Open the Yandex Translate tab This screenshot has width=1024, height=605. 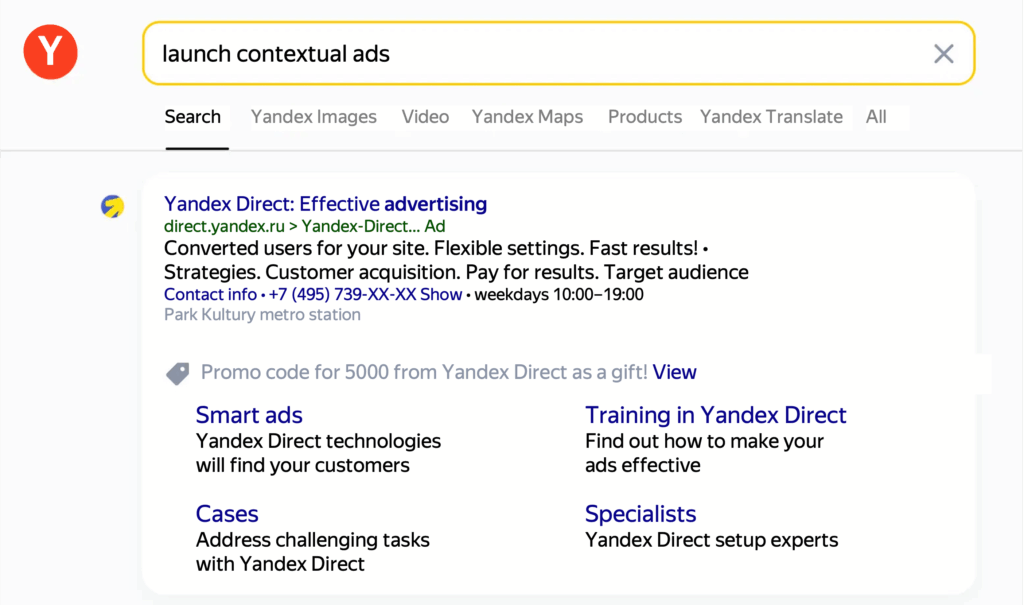(771, 117)
